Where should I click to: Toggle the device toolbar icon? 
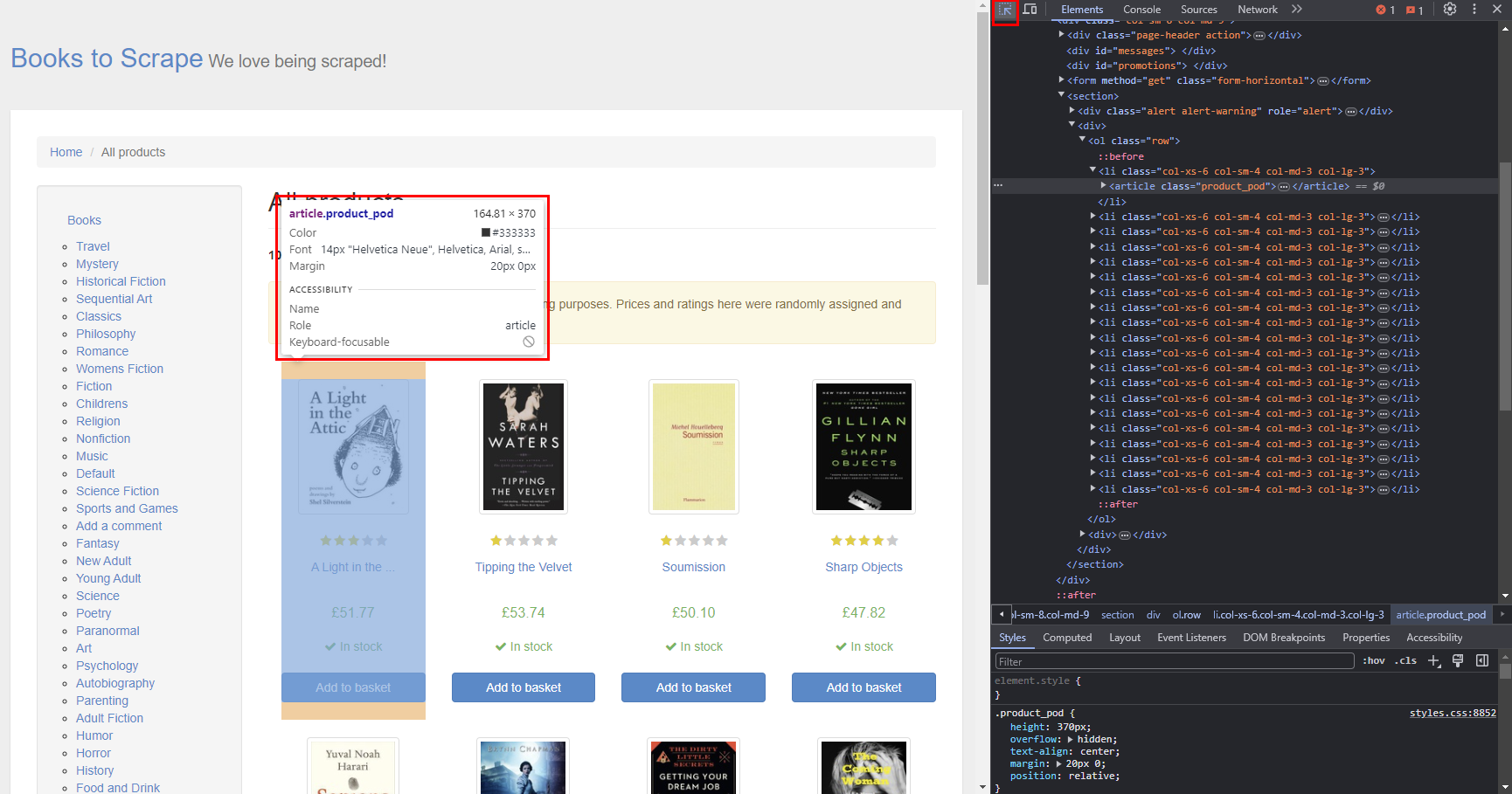pyautogui.click(x=1030, y=10)
